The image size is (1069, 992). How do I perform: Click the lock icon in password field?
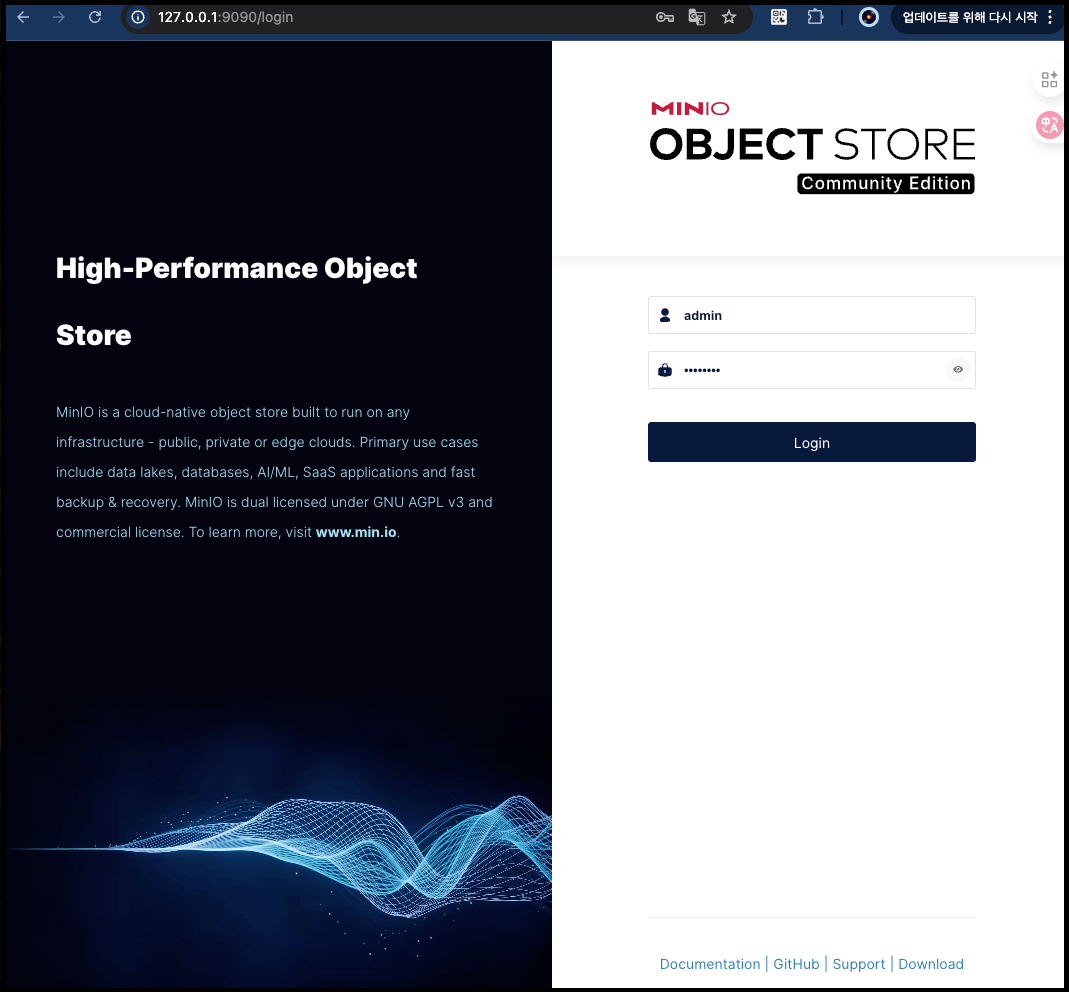(x=665, y=370)
